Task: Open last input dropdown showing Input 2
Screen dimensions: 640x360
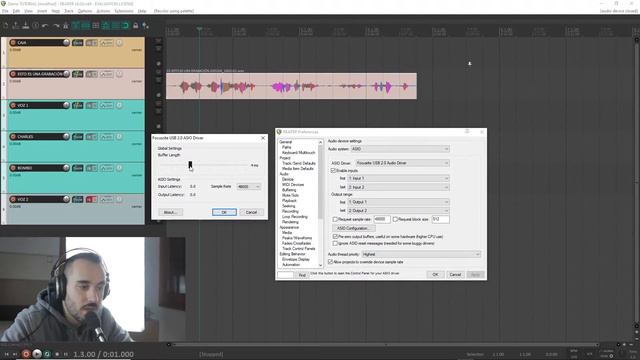Action: [398, 187]
